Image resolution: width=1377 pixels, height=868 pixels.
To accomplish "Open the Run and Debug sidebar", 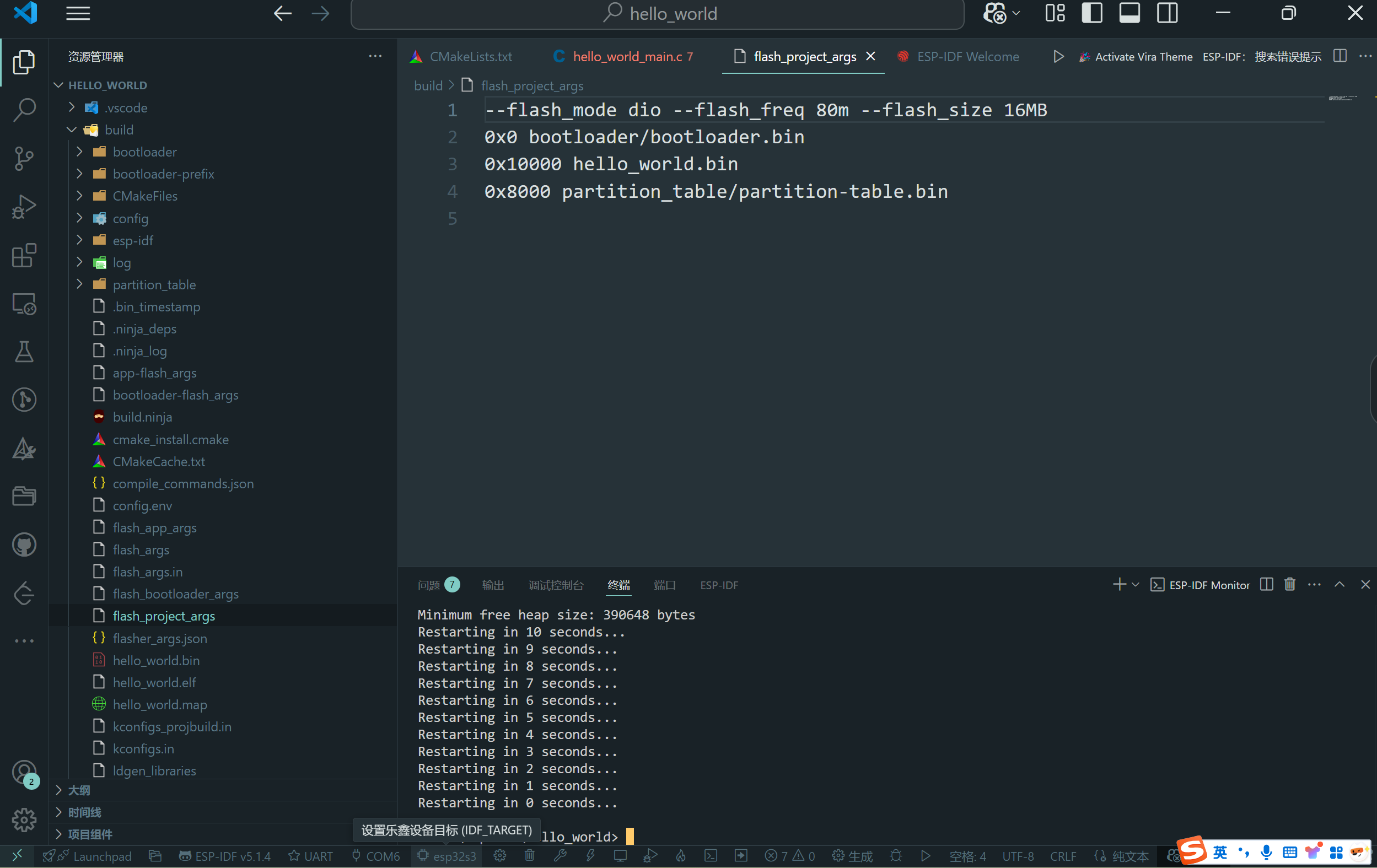I will click(24, 207).
